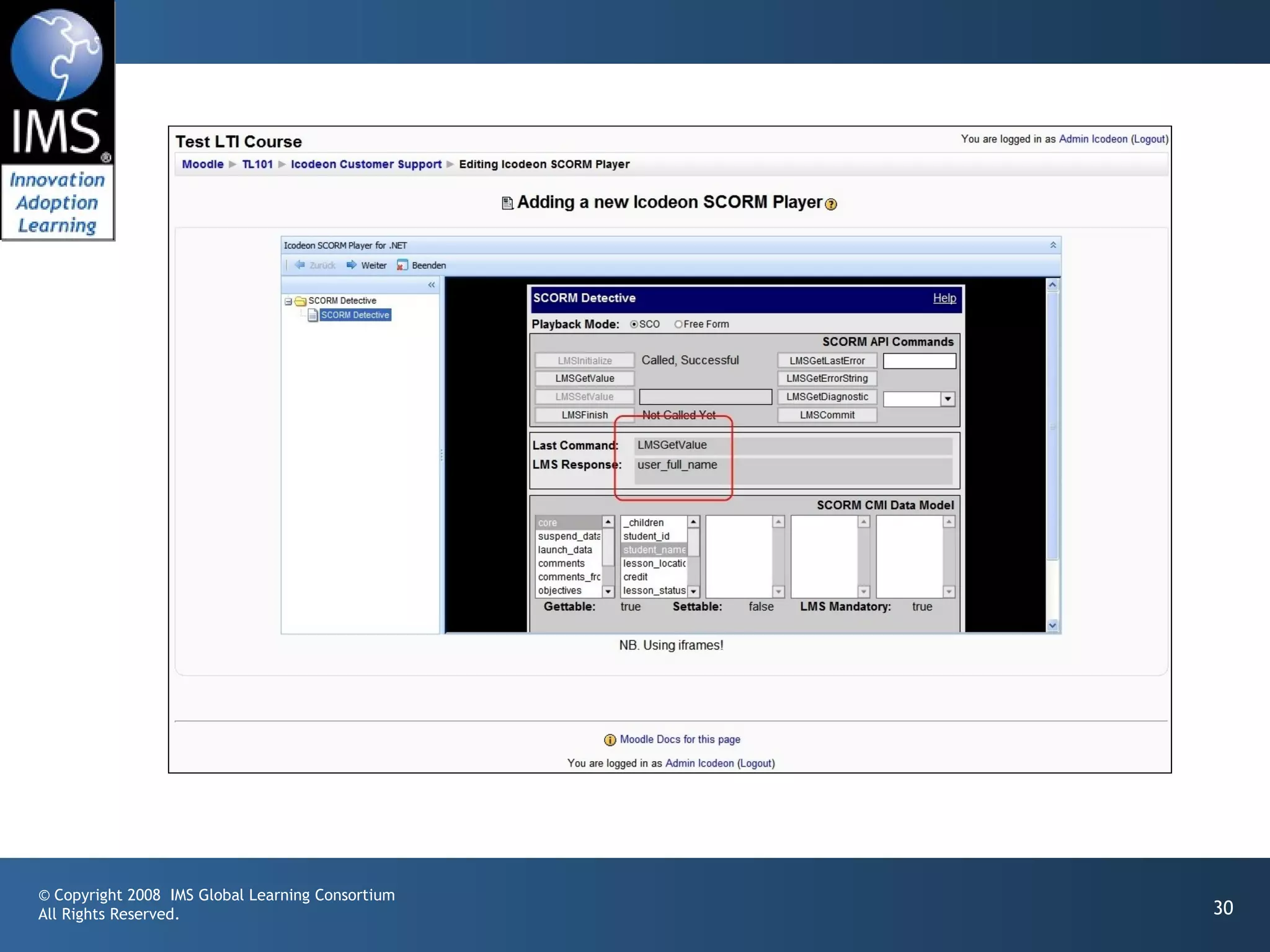Select the Free Form playback mode radio

678,324
